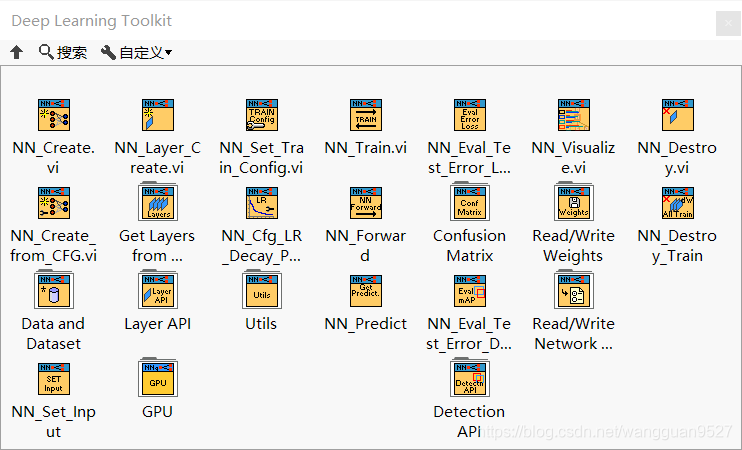
Task: Select the NN_Layer_Create.vi icon
Action: pos(158,115)
